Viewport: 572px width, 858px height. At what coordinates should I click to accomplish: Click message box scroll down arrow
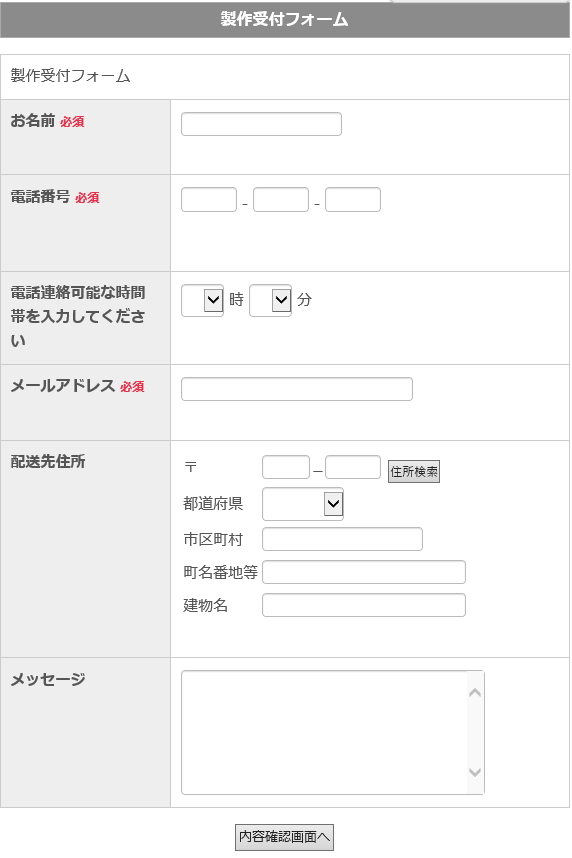tap(475, 772)
